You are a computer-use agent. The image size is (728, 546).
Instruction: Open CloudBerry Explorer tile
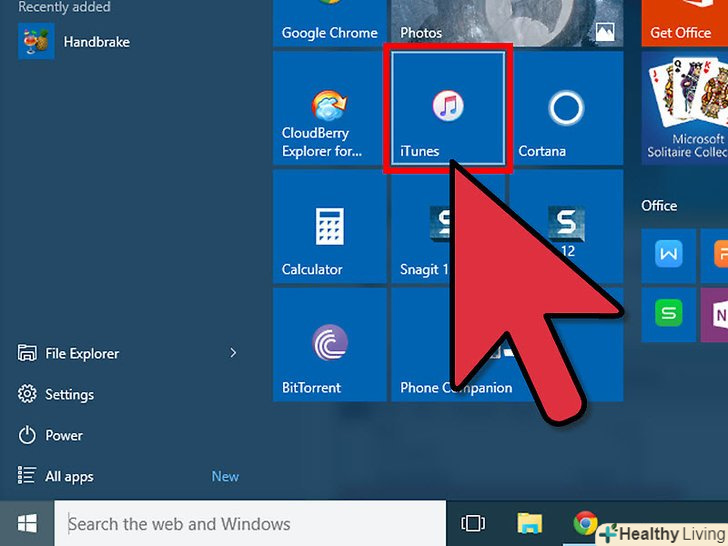(x=330, y=108)
